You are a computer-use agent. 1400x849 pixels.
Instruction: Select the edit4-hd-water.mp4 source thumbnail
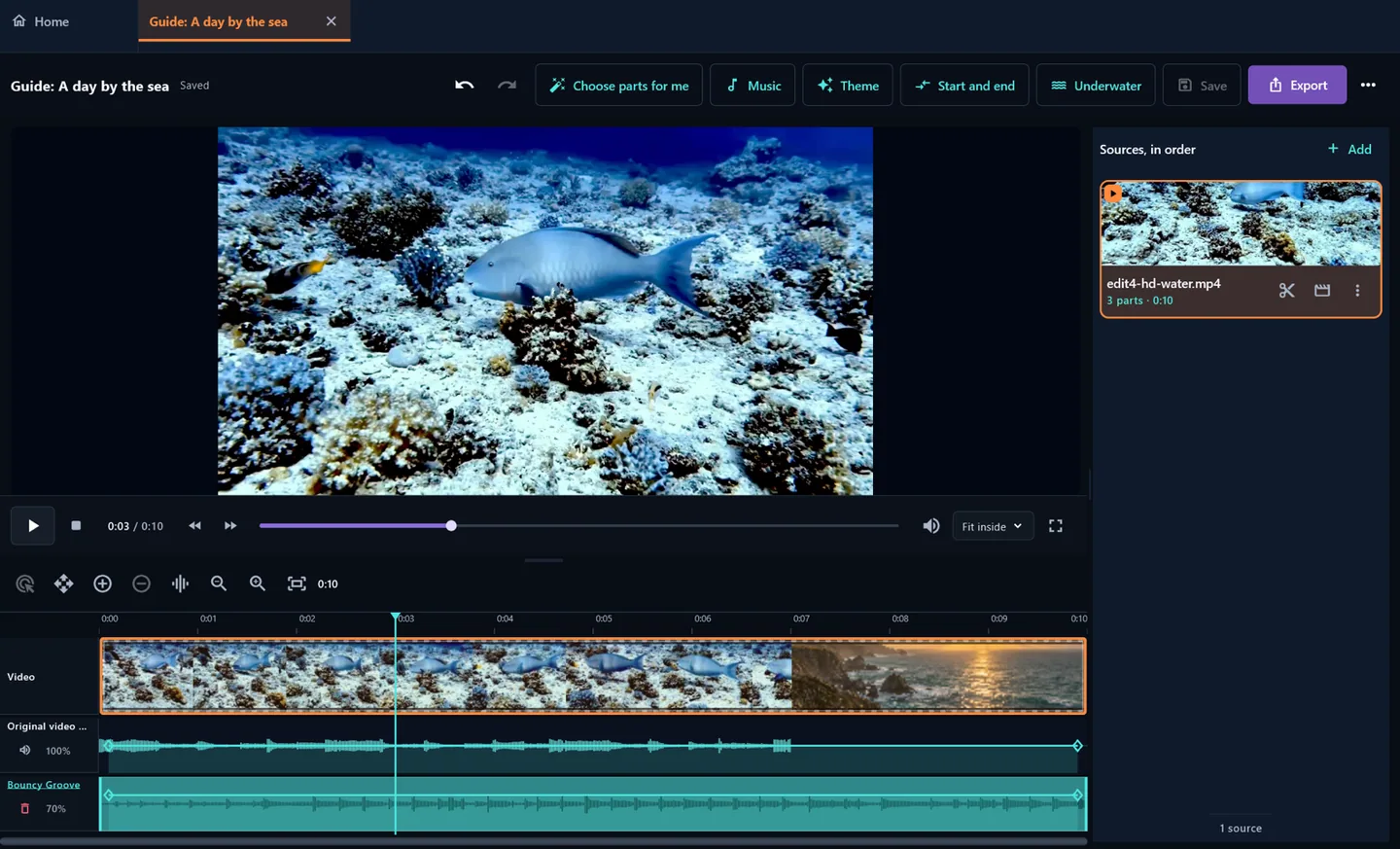tap(1241, 224)
